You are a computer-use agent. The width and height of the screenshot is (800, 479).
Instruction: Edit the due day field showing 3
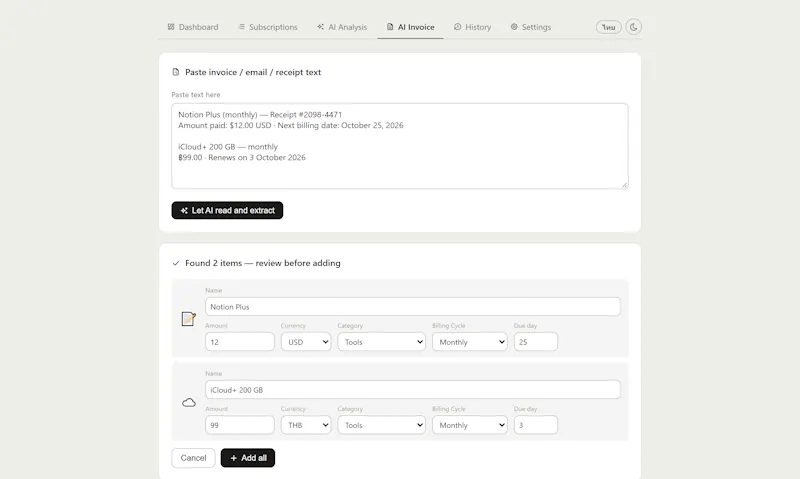point(536,425)
